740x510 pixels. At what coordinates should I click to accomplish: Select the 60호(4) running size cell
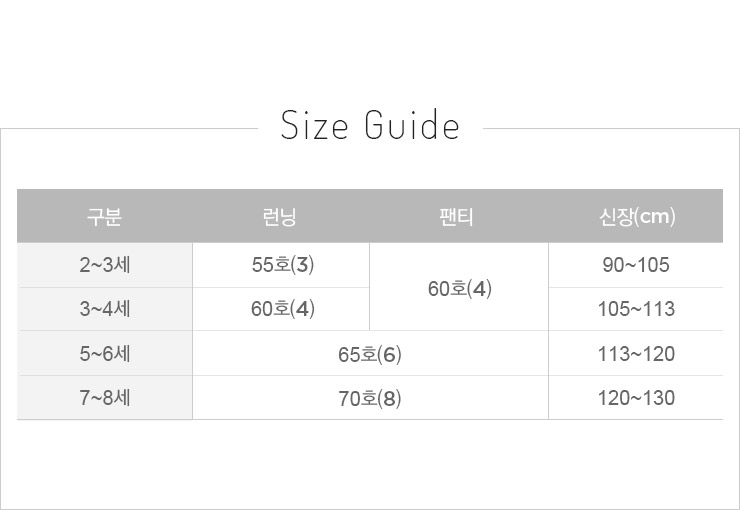[283, 309]
